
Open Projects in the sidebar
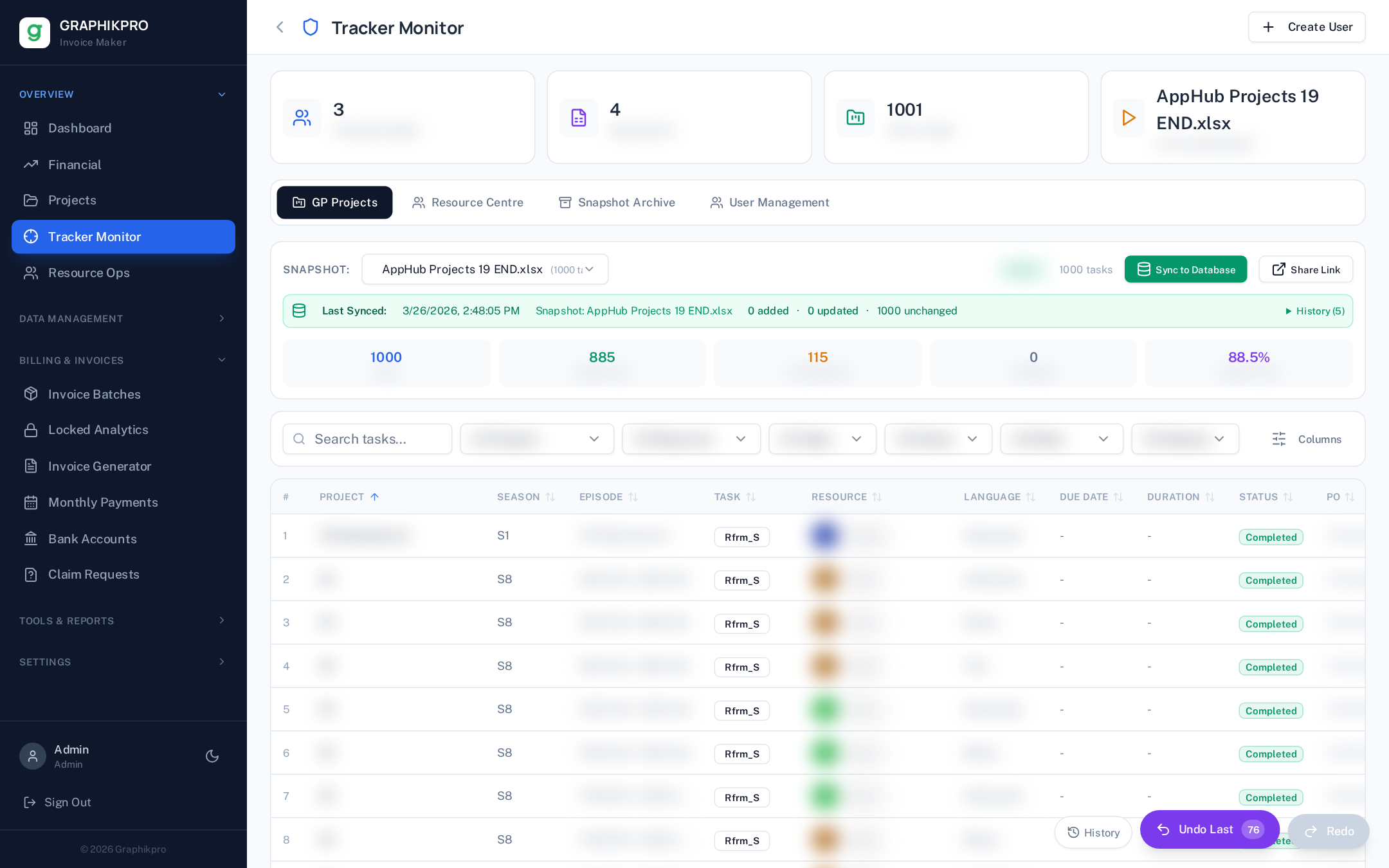[123, 200]
